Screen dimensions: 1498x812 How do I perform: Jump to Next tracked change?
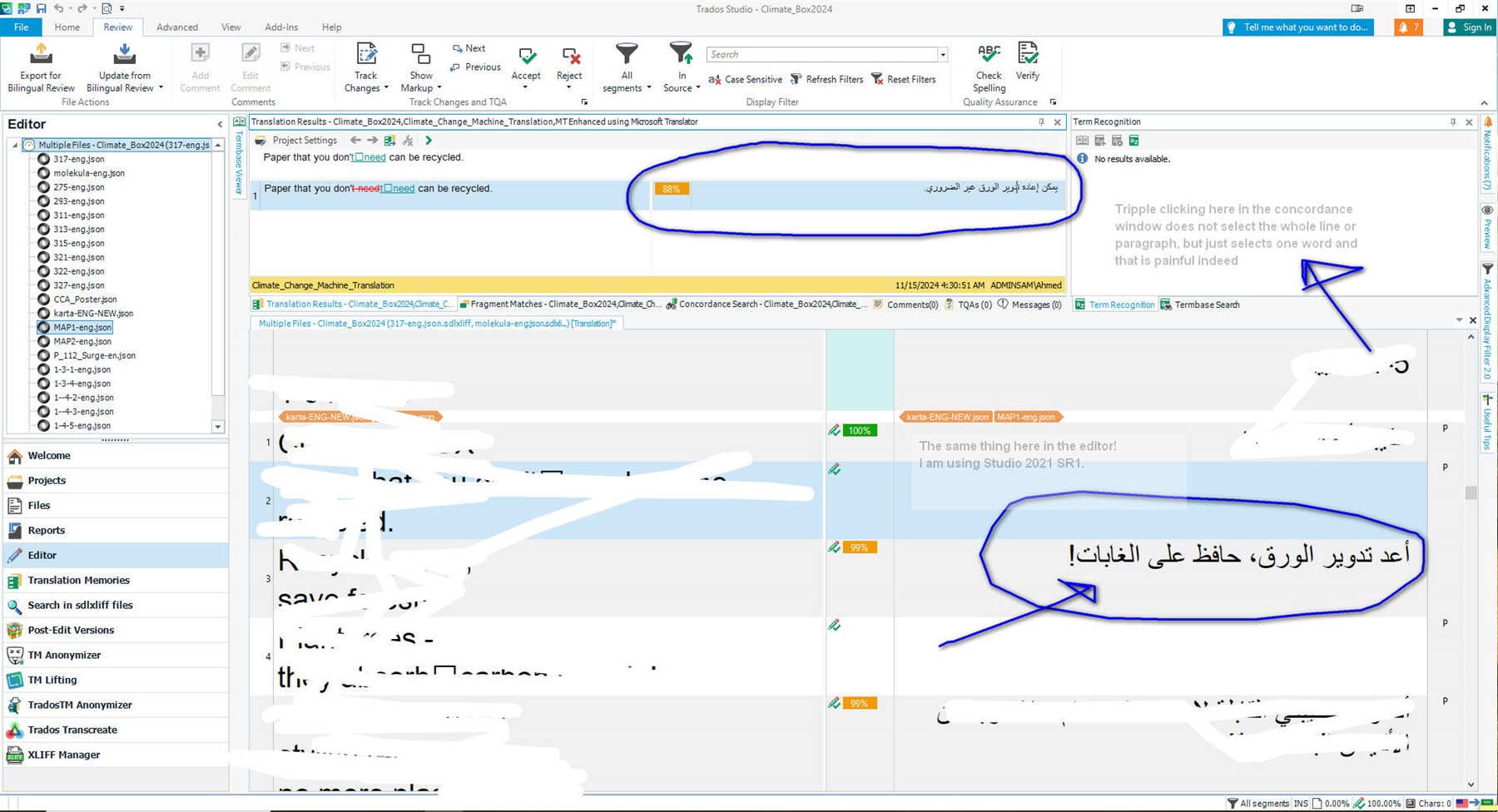pos(469,48)
